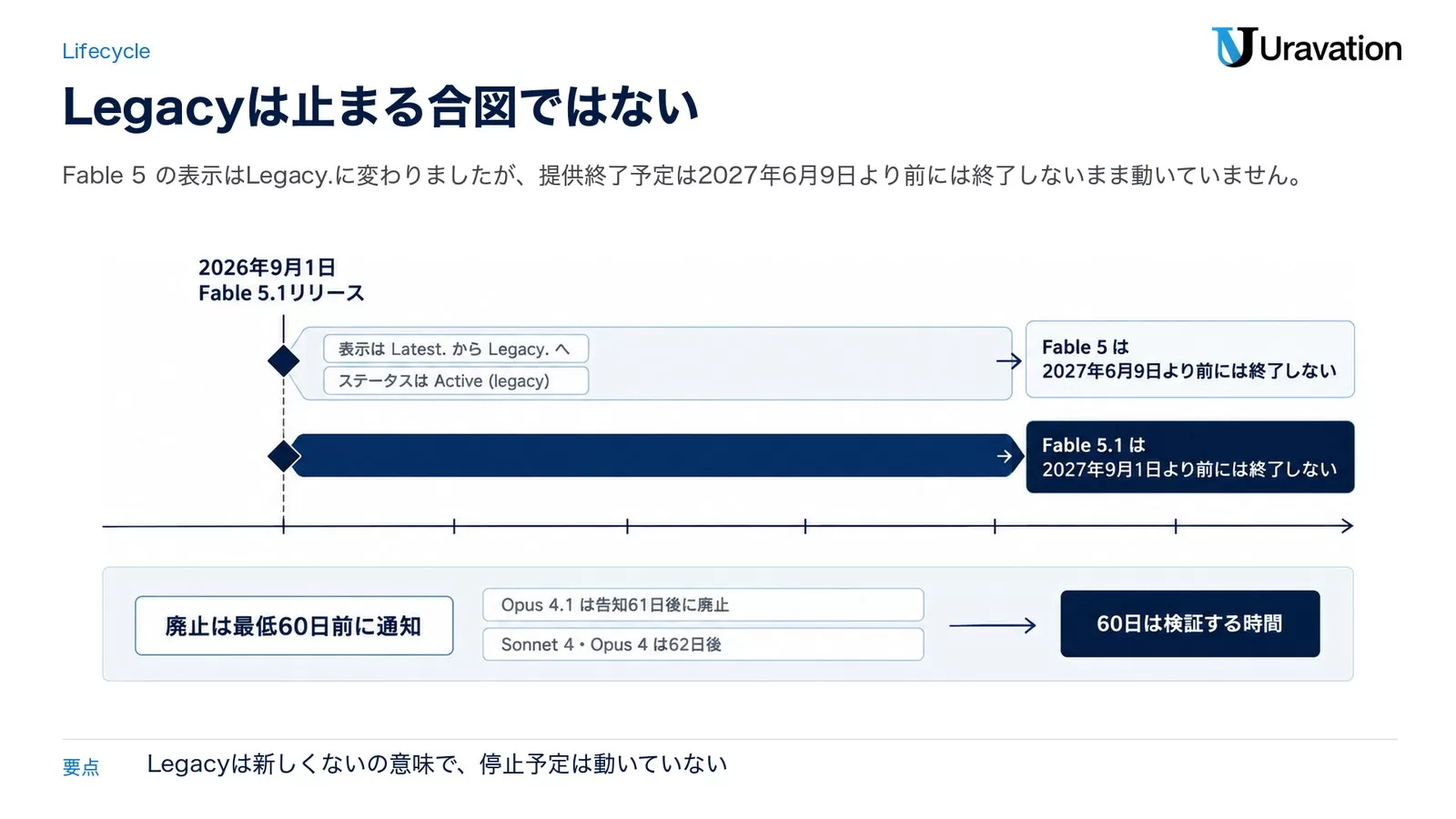
Task: Click the Uravation logo
Action: click(x=1306, y=47)
